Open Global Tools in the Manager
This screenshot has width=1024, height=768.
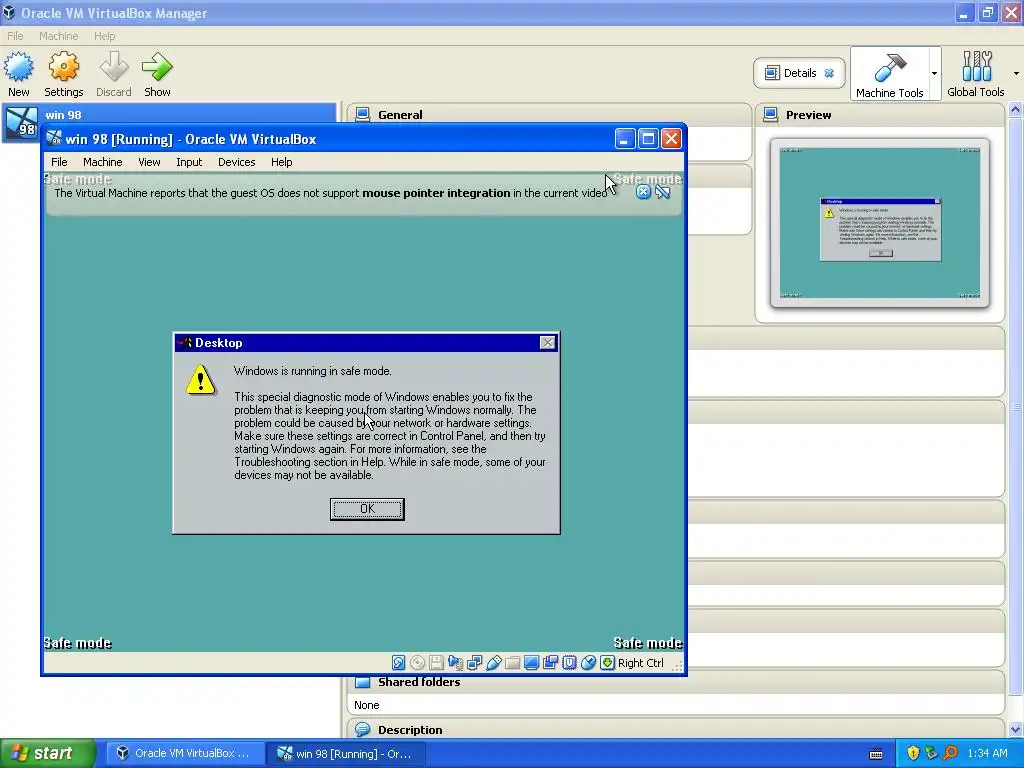[976, 74]
